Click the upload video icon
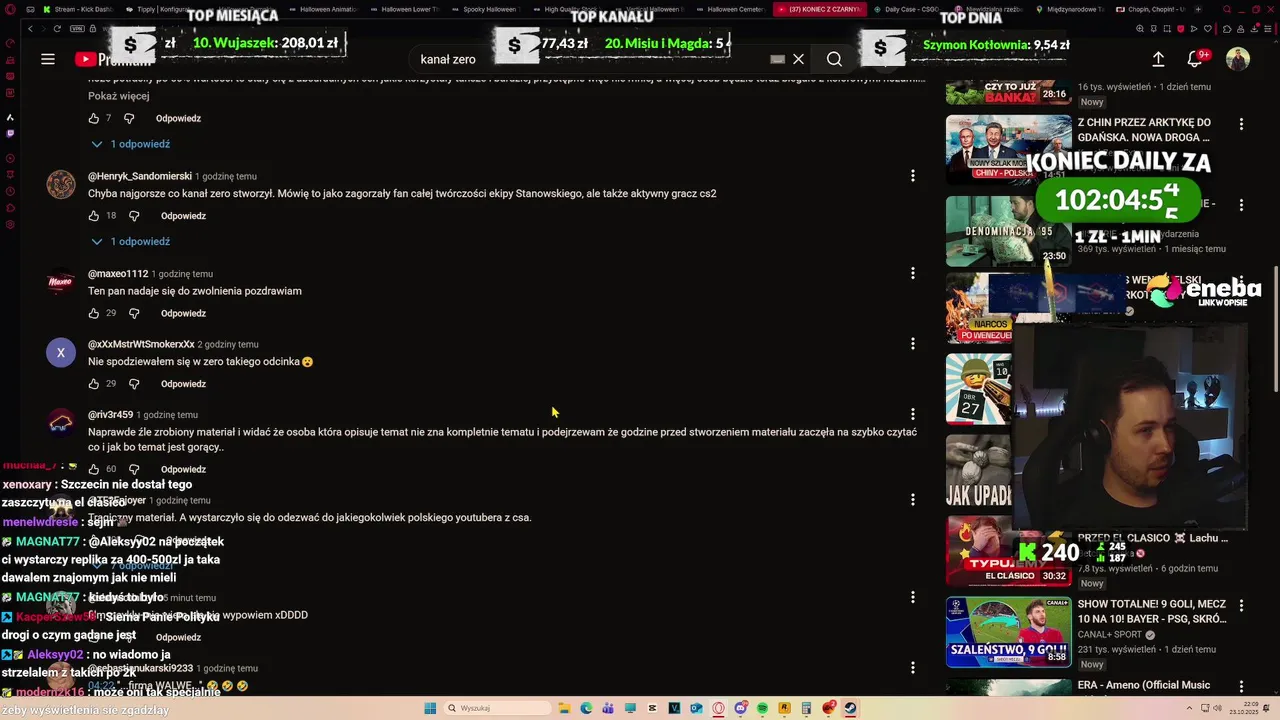Screen dimensions: 1280x720 (x=1158, y=59)
